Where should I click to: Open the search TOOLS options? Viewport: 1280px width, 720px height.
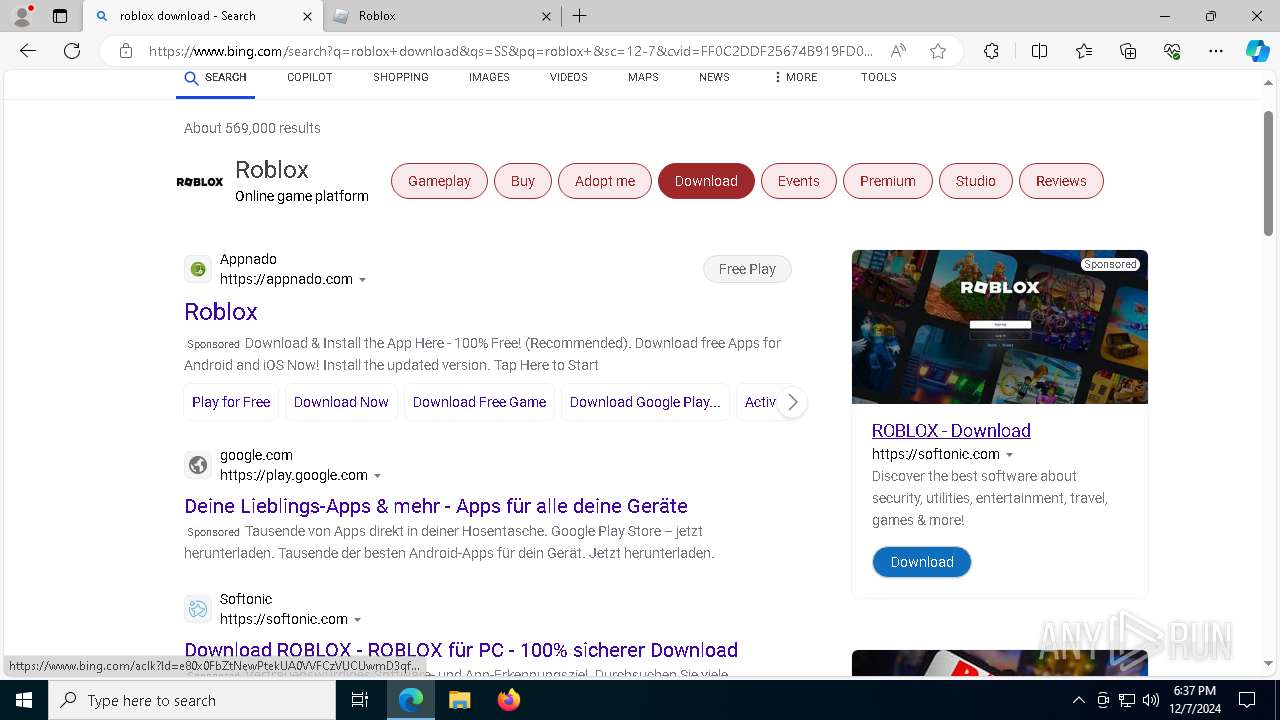(x=878, y=78)
